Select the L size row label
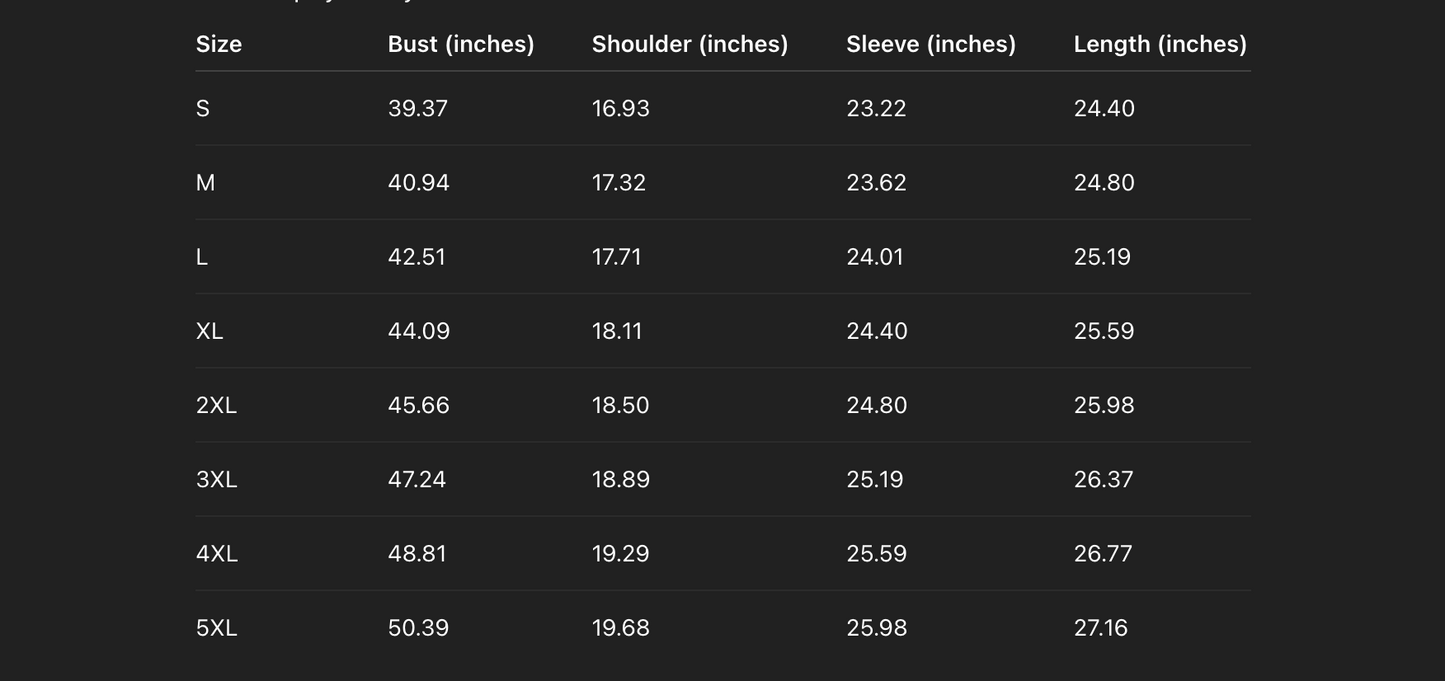The height and width of the screenshot is (681, 1445). [x=202, y=257]
